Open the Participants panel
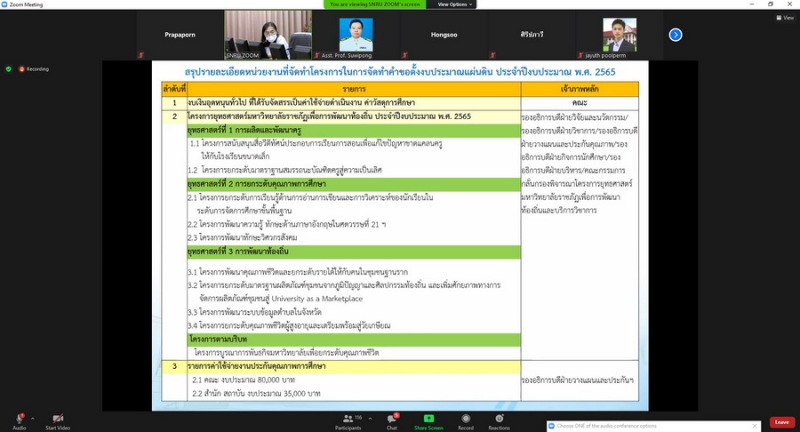 coord(348,417)
